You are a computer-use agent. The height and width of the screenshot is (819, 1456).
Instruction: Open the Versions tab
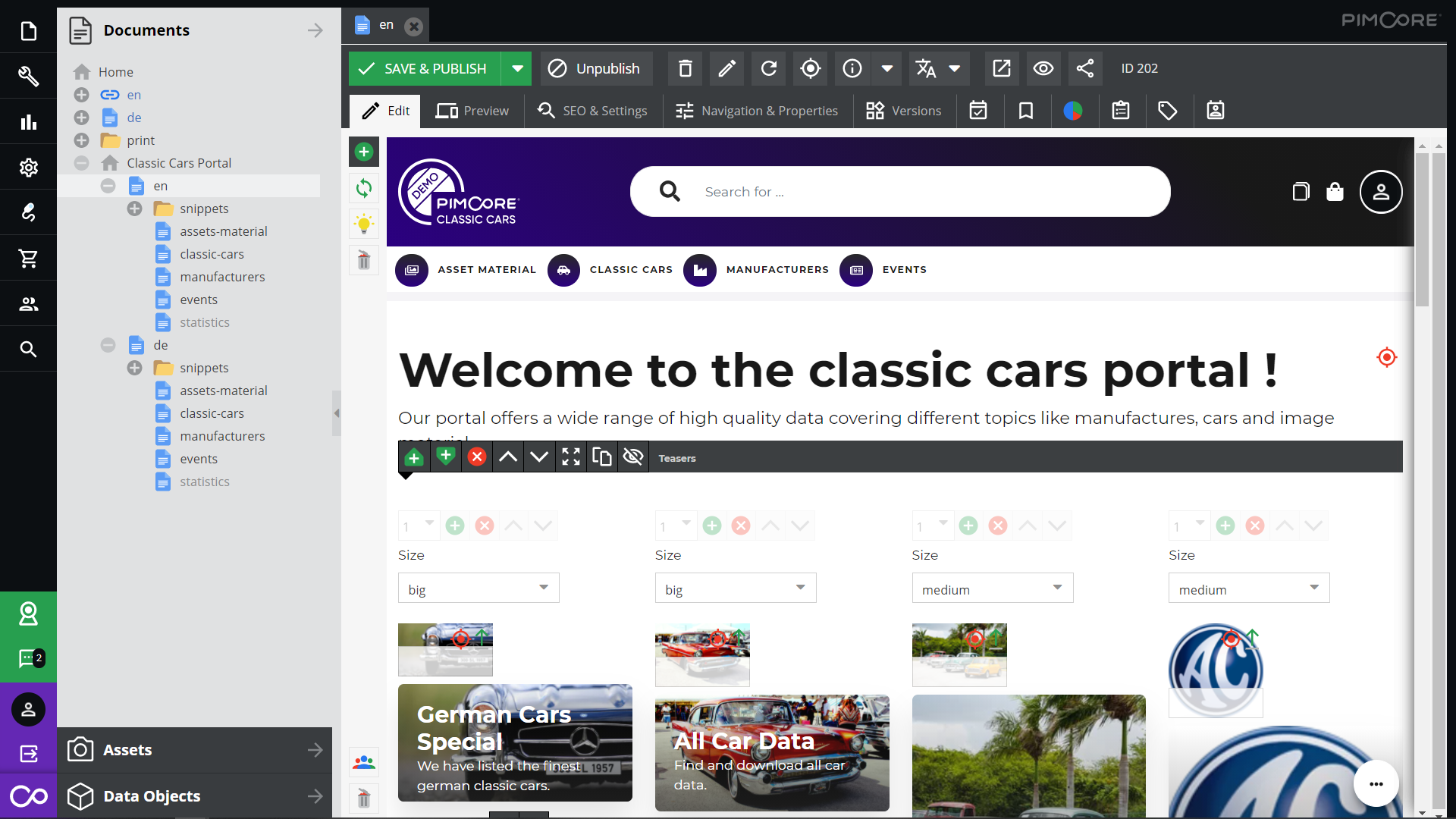pyautogui.click(x=917, y=110)
